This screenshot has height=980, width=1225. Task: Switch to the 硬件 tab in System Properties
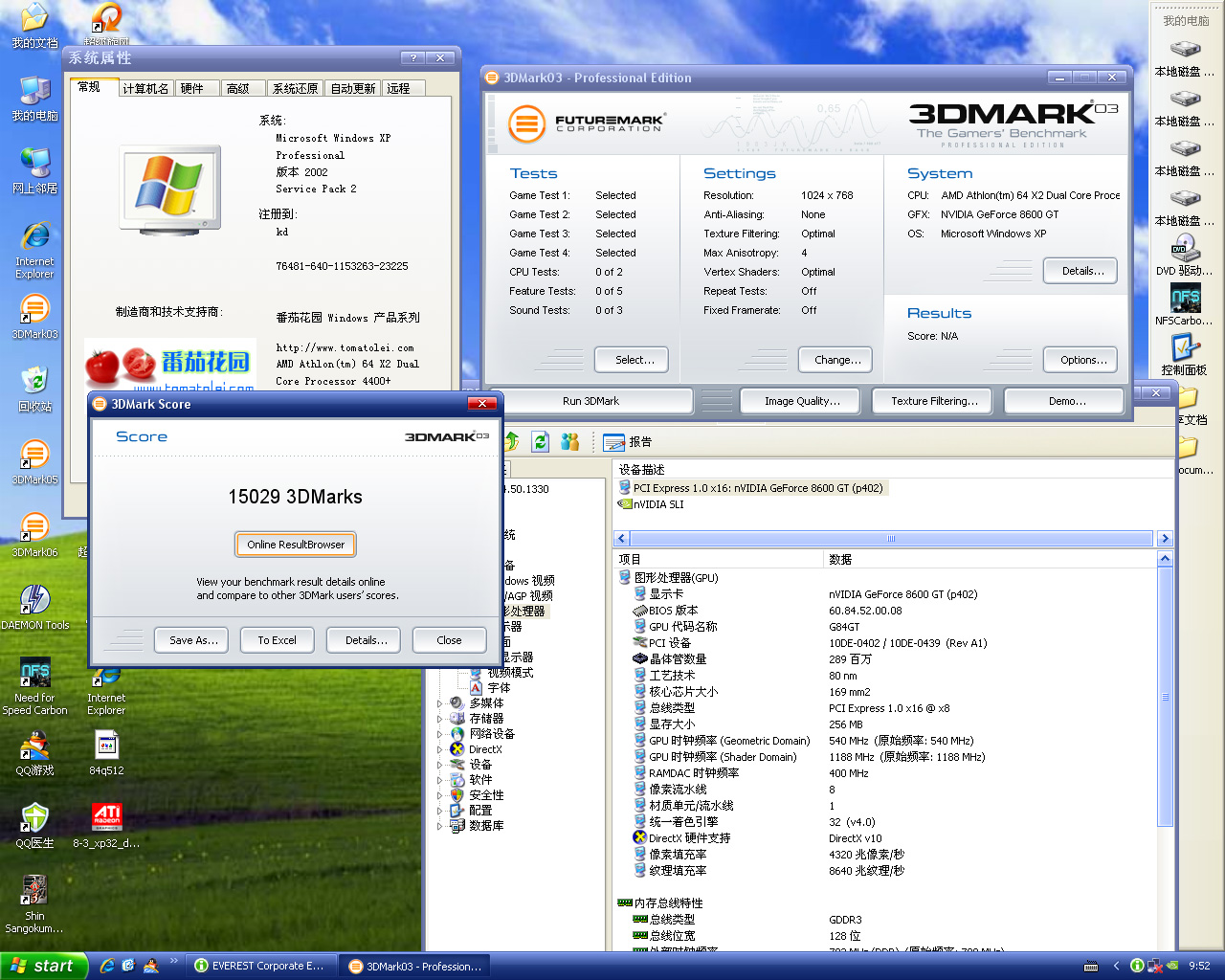[192, 88]
